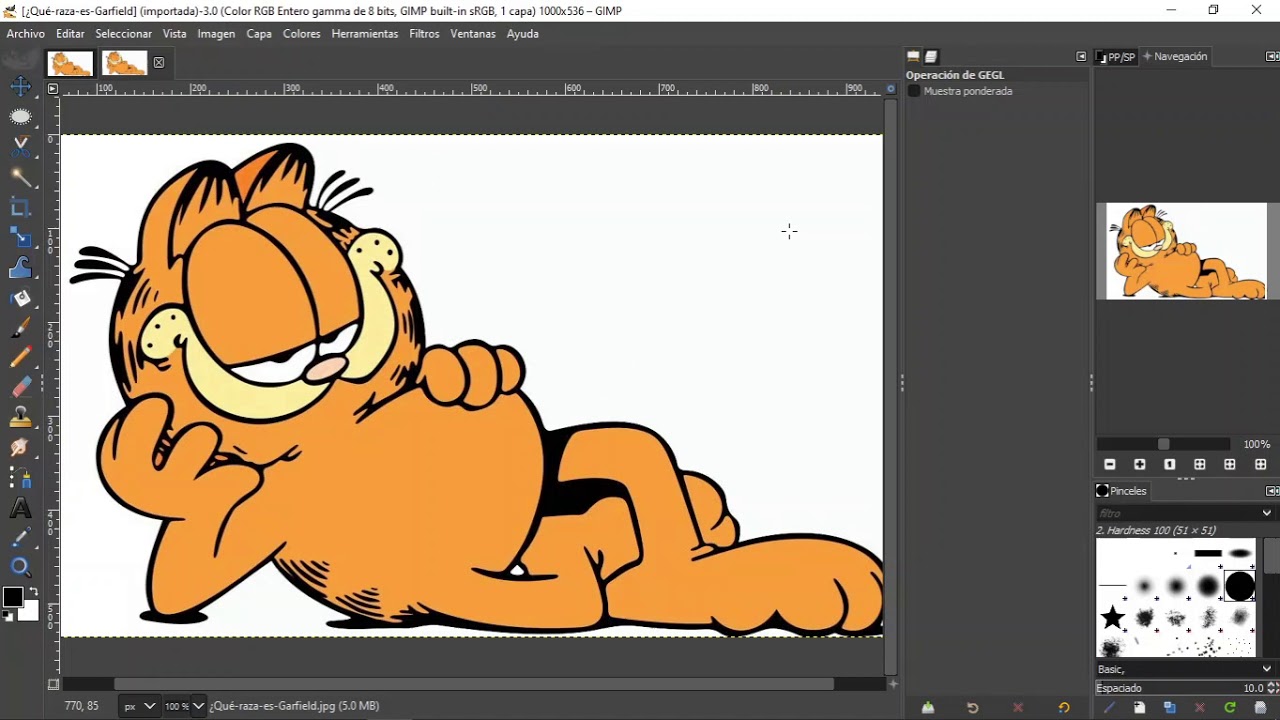Select the Clone stamp tool
Image resolution: width=1280 pixels, height=720 pixels.
[x=20, y=417]
